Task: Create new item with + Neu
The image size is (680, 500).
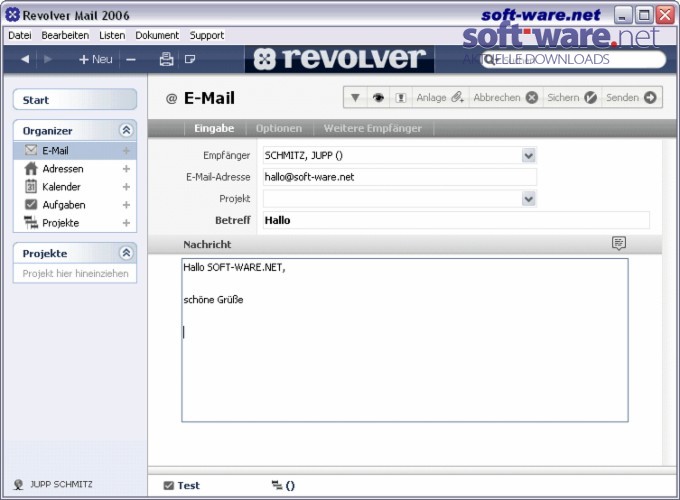Action: [x=96, y=59]
